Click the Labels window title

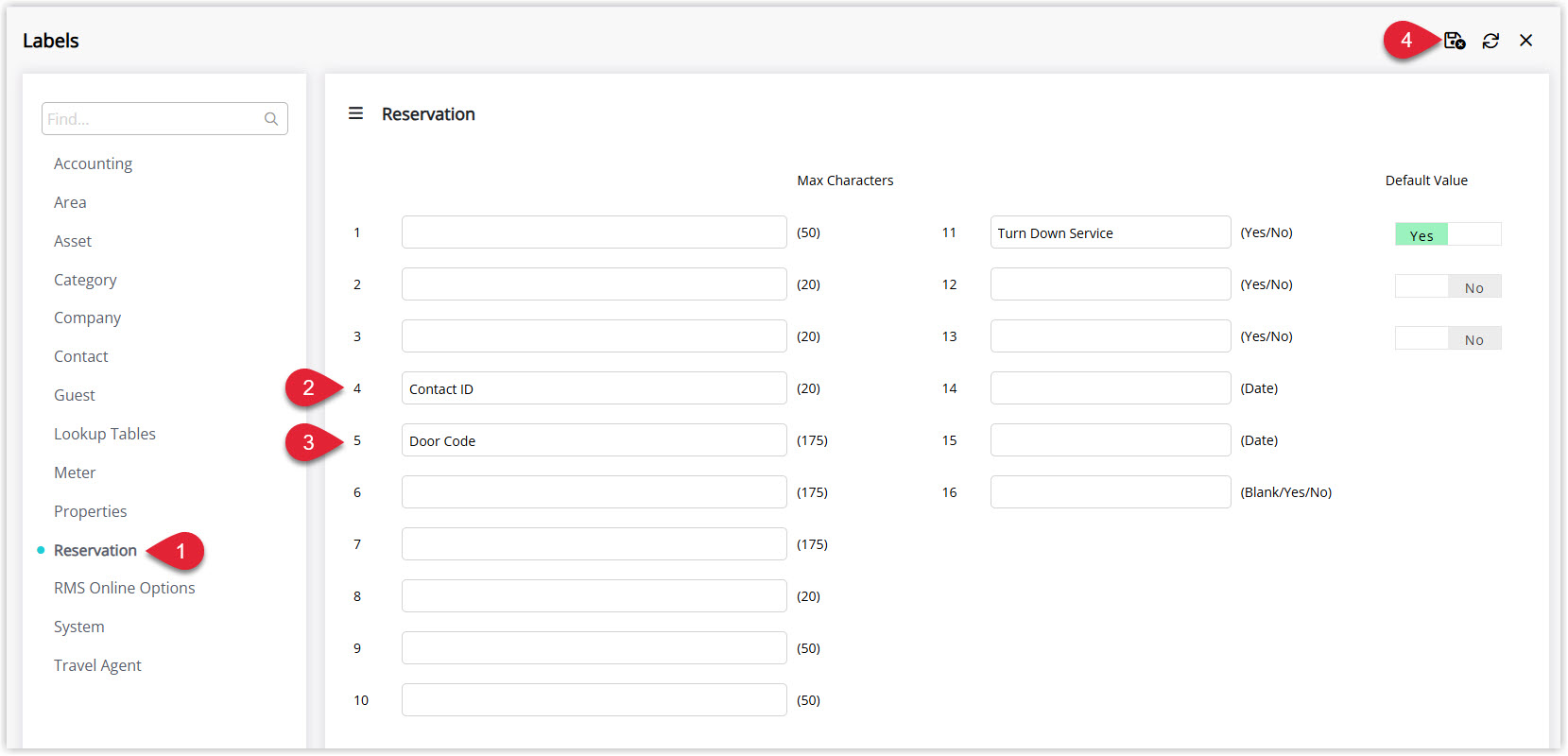point(51,41)
